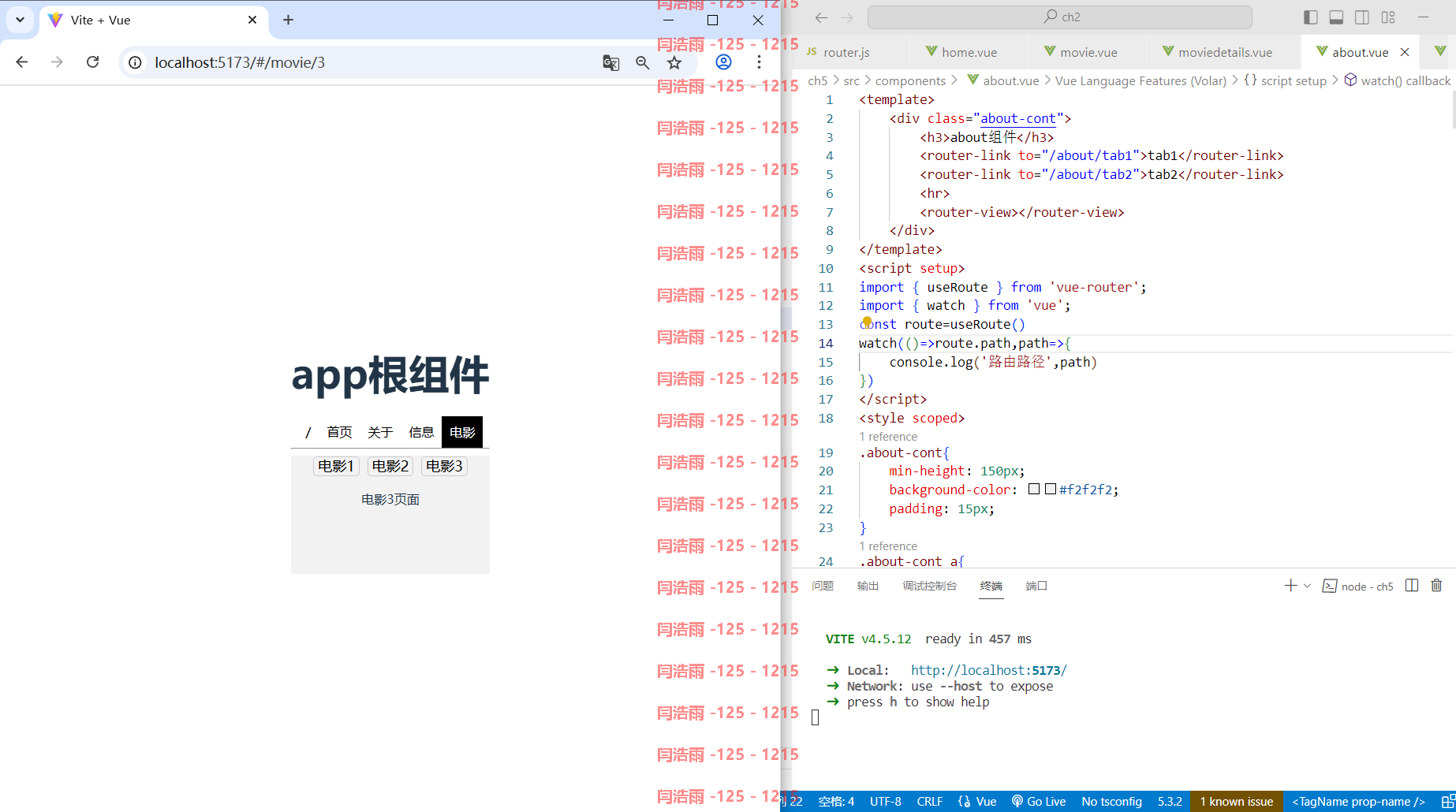
Task: Click the 1 reference code lens above .about-cont{
Action: coord(888,437)
